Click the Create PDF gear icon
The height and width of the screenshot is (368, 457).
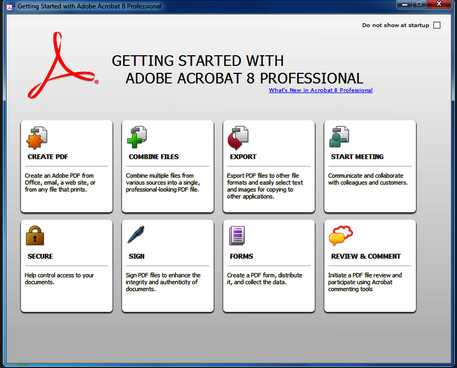[37, 137]
